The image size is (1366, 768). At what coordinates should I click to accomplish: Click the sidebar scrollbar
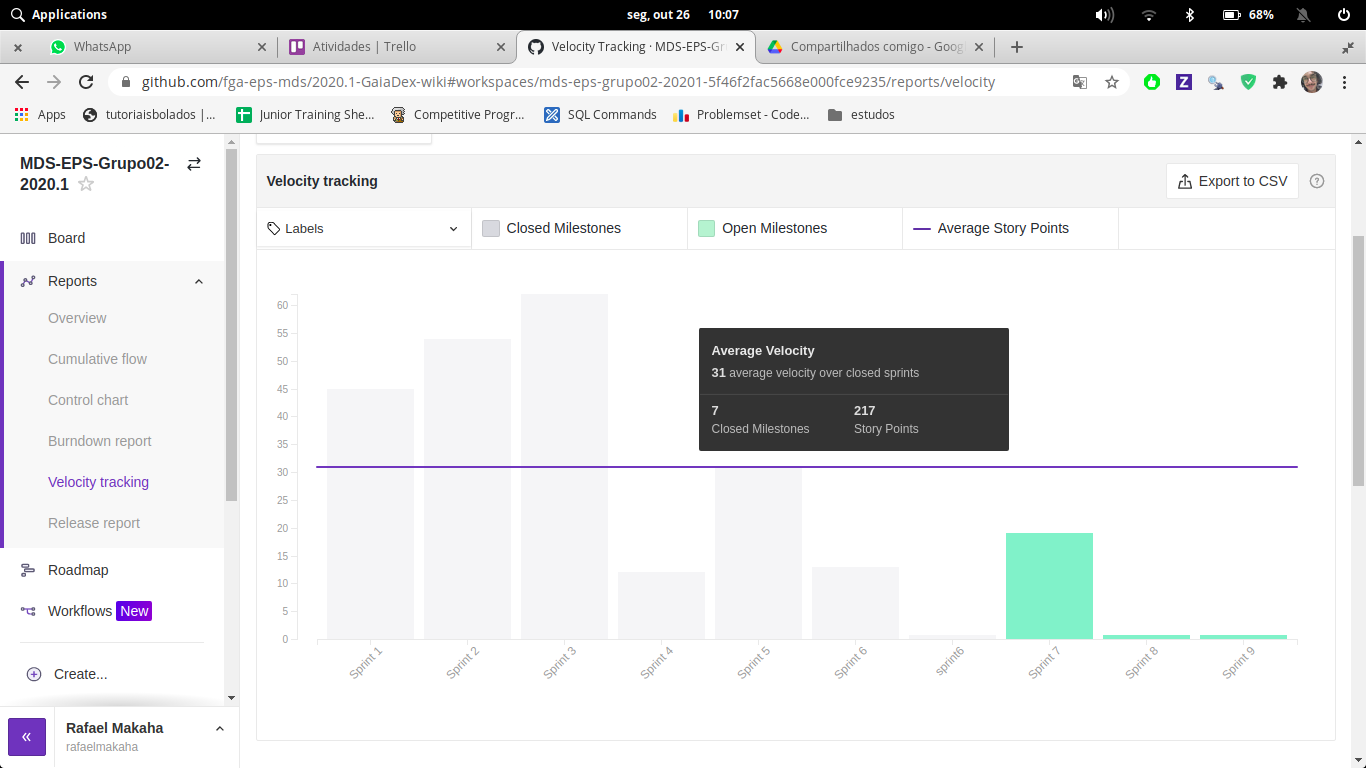tap(231, 325)
